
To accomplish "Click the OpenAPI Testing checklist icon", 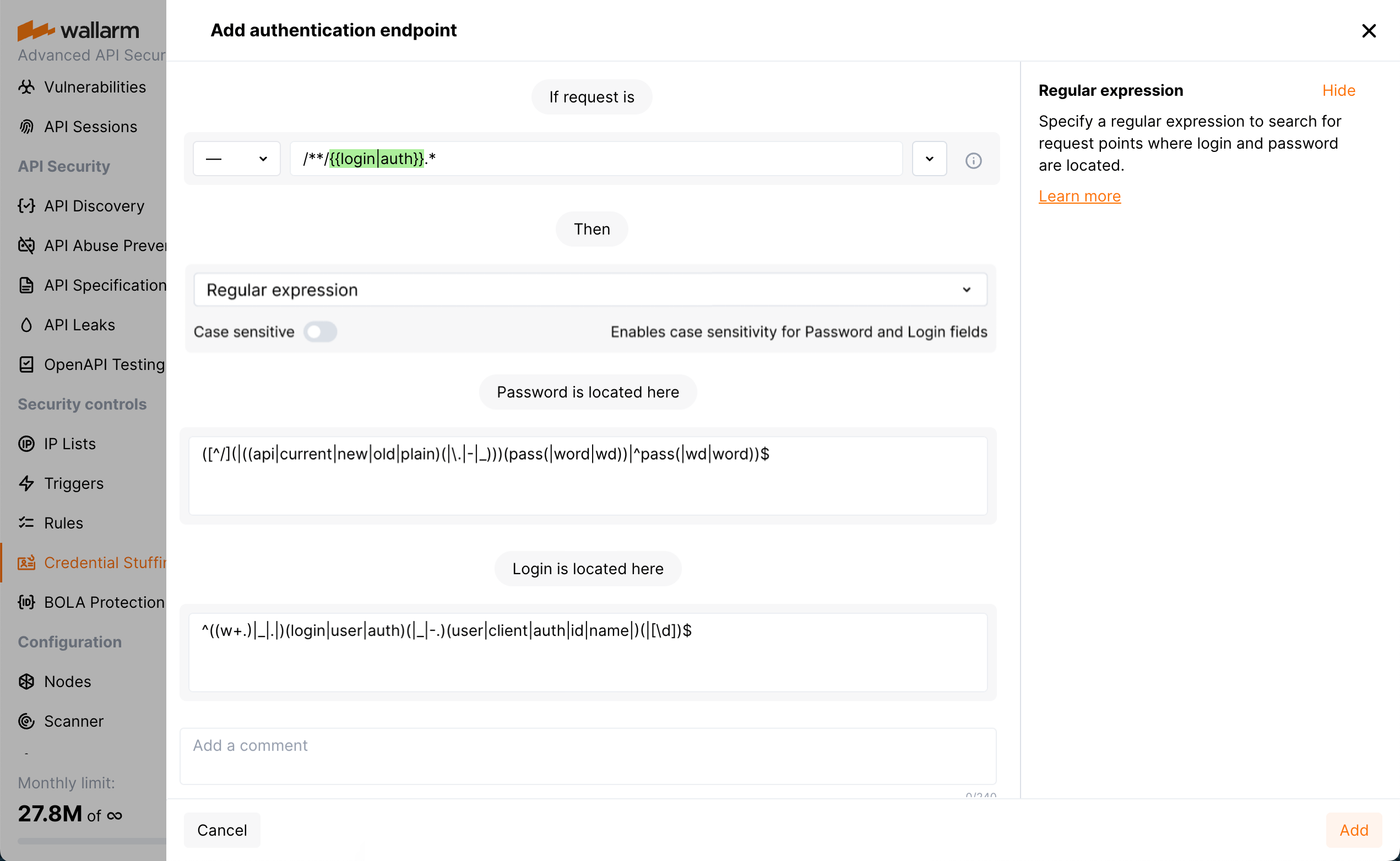I will click(26, 364).
